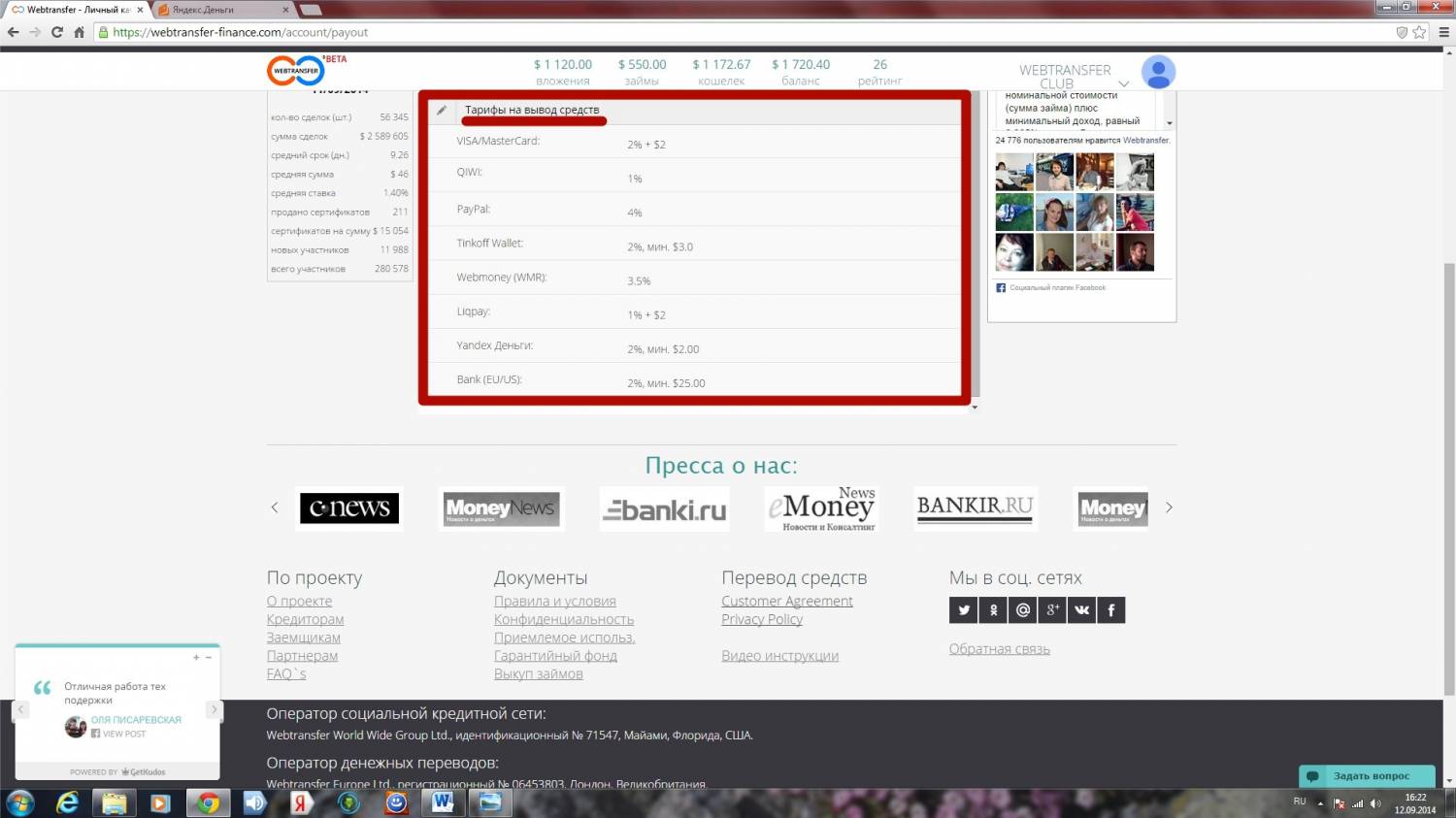This screenshot has width=1456, height=818.
Task: Open the VK social icon
Action: (x=1081, y=609)
